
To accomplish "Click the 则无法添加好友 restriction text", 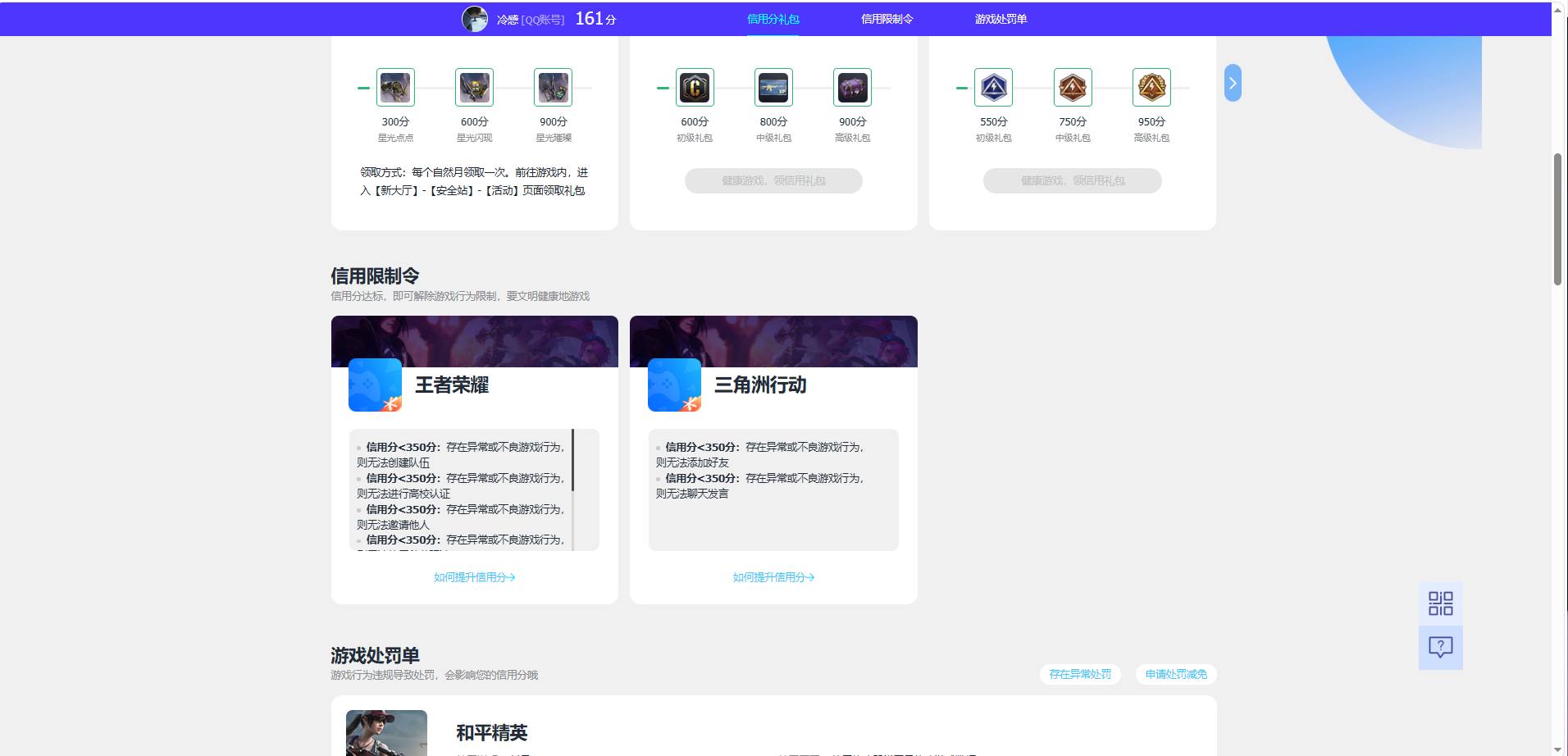I will (692, 462).
